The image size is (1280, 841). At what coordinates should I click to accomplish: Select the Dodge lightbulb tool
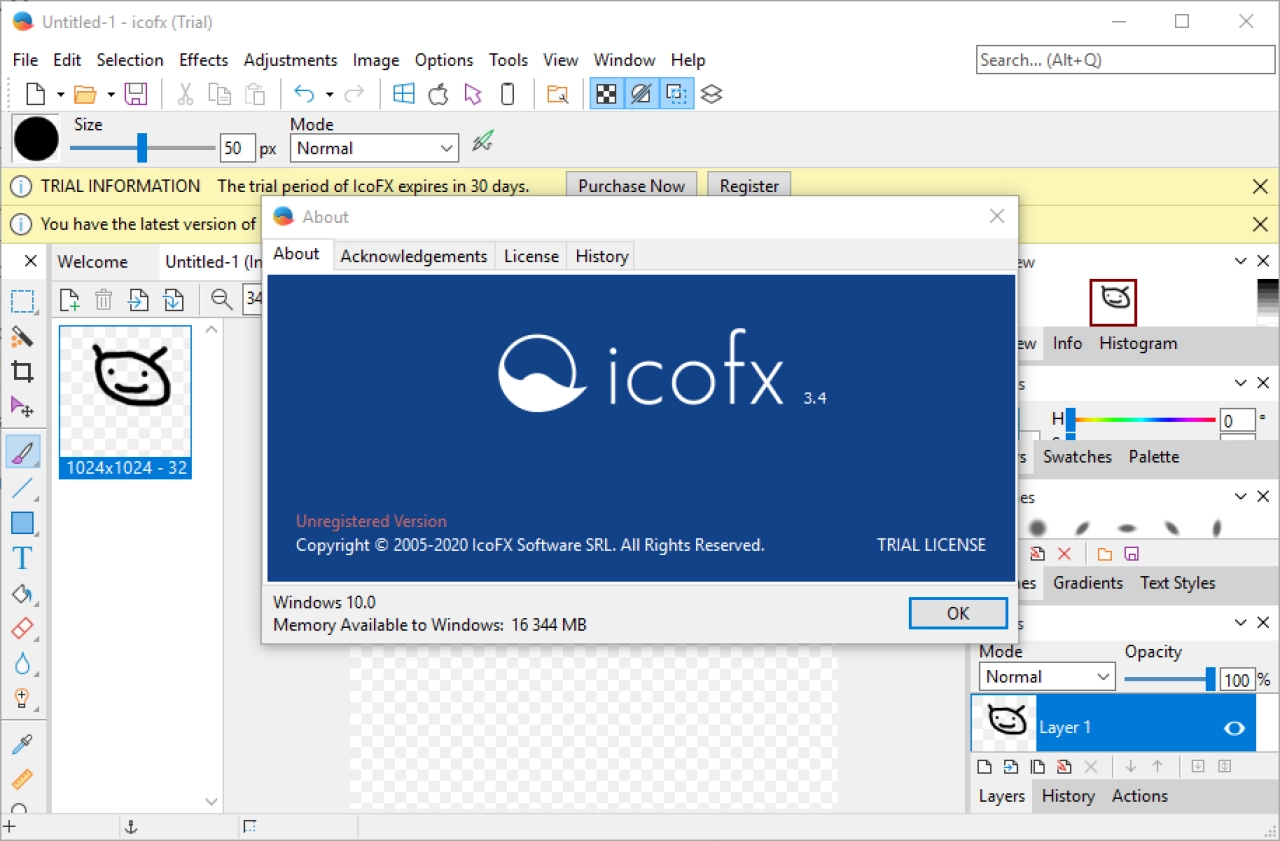pyautogui.click(x=22, y=699)
